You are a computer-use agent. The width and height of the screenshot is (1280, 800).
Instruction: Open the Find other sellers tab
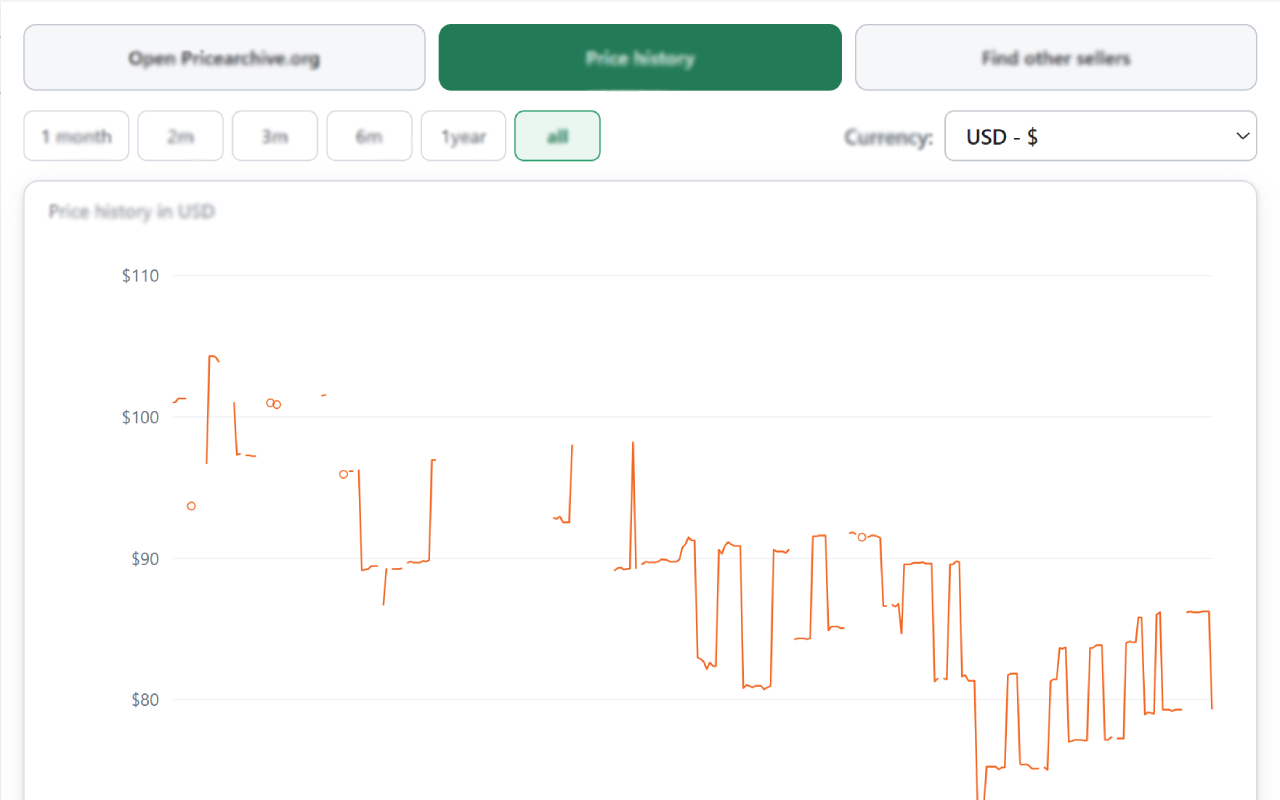coord(1056,58)
